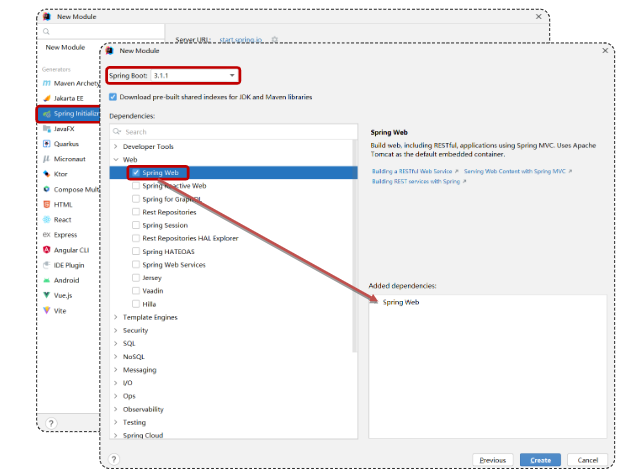The image size is (629, 475).
Task: Click the Angular CLI generator icon
Action: pos(47,250)
